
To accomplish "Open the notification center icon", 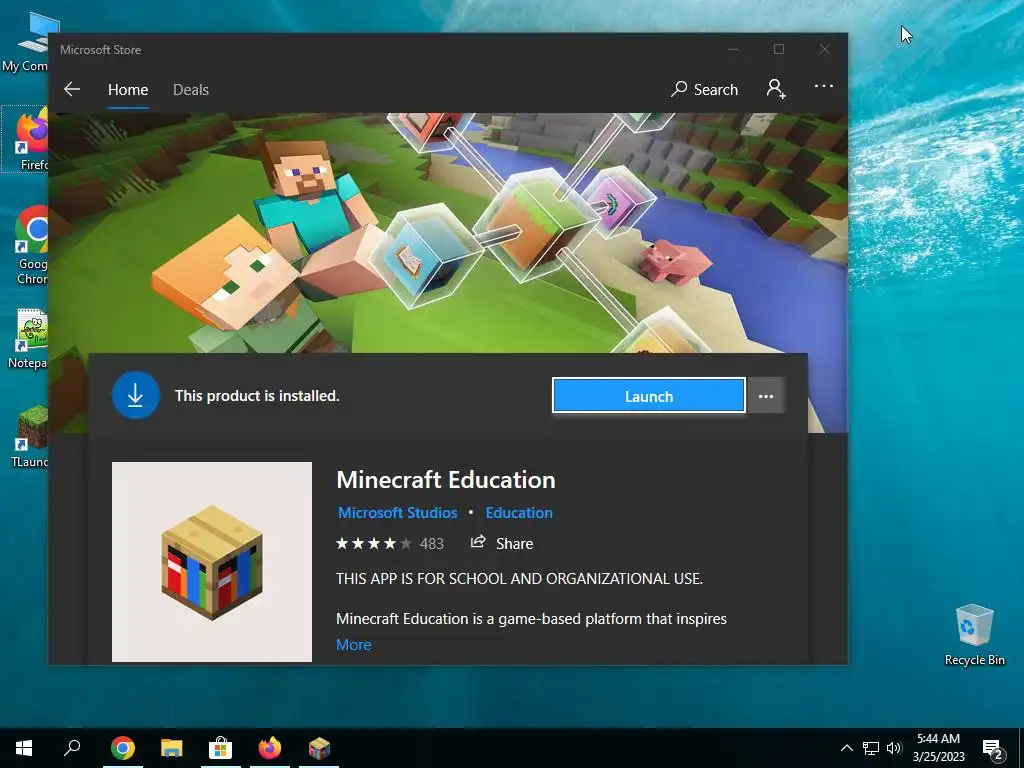I will click(x=993, y=749).
